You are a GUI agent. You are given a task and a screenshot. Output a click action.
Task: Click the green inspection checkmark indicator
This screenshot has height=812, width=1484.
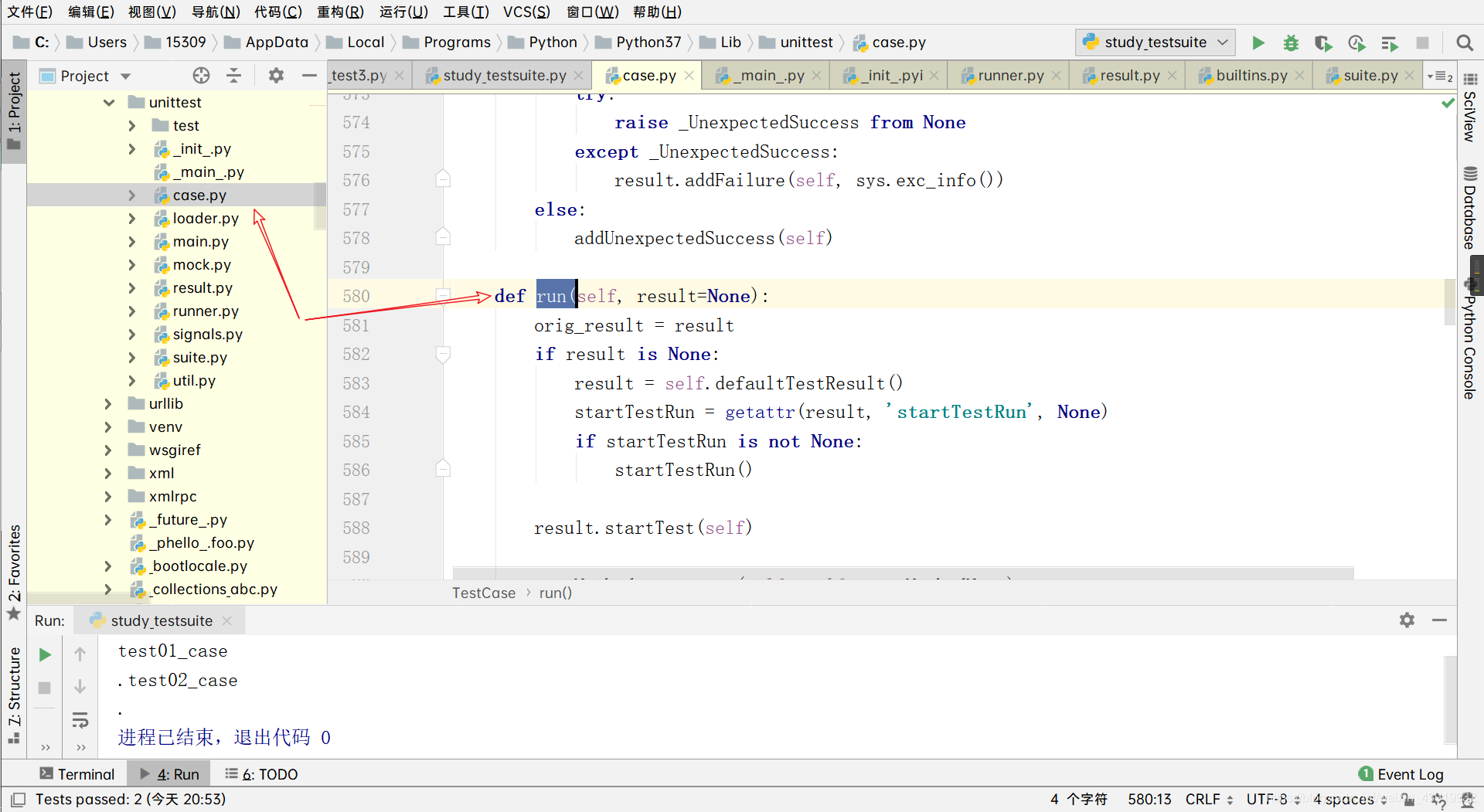tap(1448, 103)
